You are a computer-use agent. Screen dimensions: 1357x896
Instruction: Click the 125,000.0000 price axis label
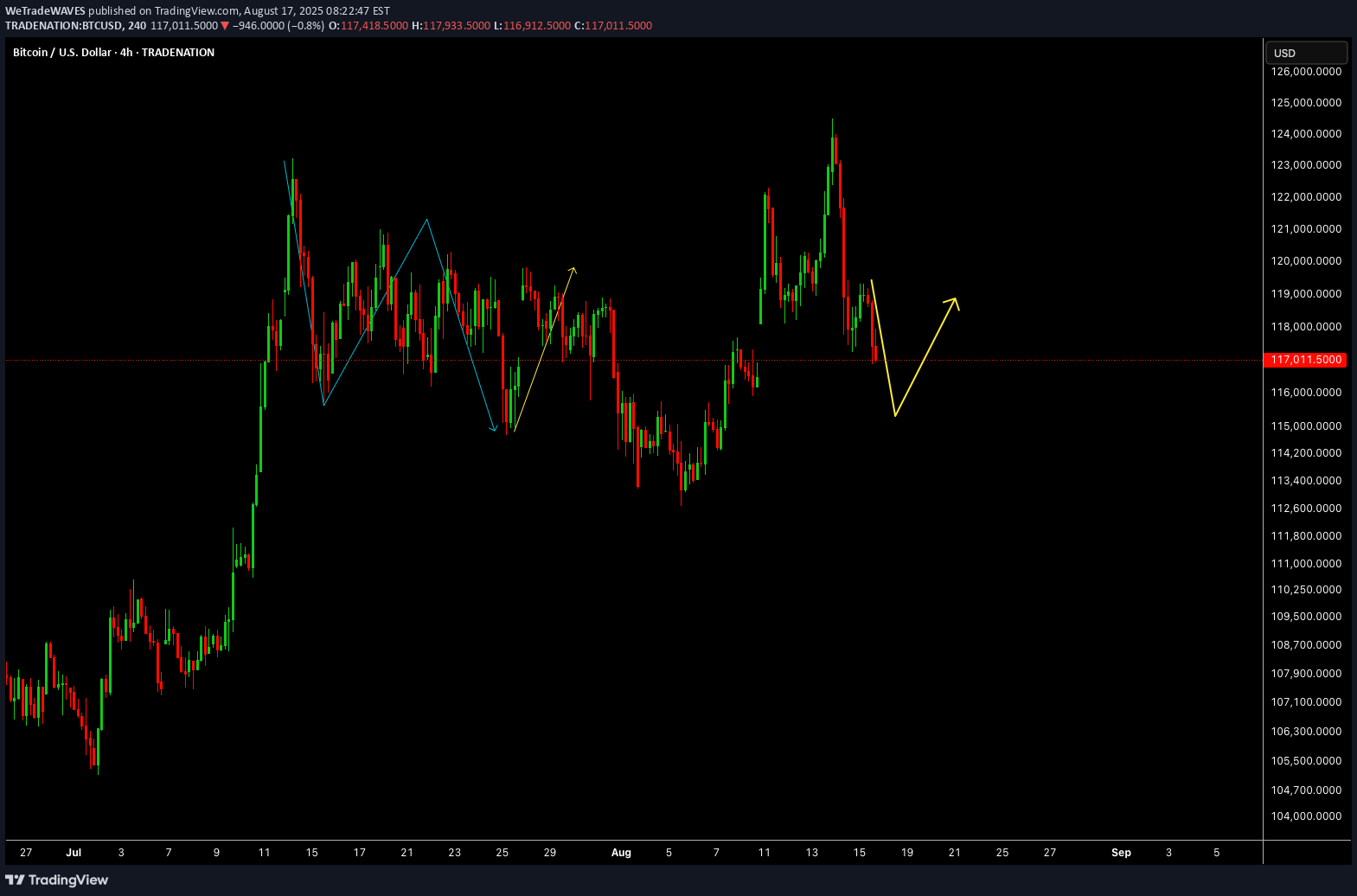(x=1306, y=102)
